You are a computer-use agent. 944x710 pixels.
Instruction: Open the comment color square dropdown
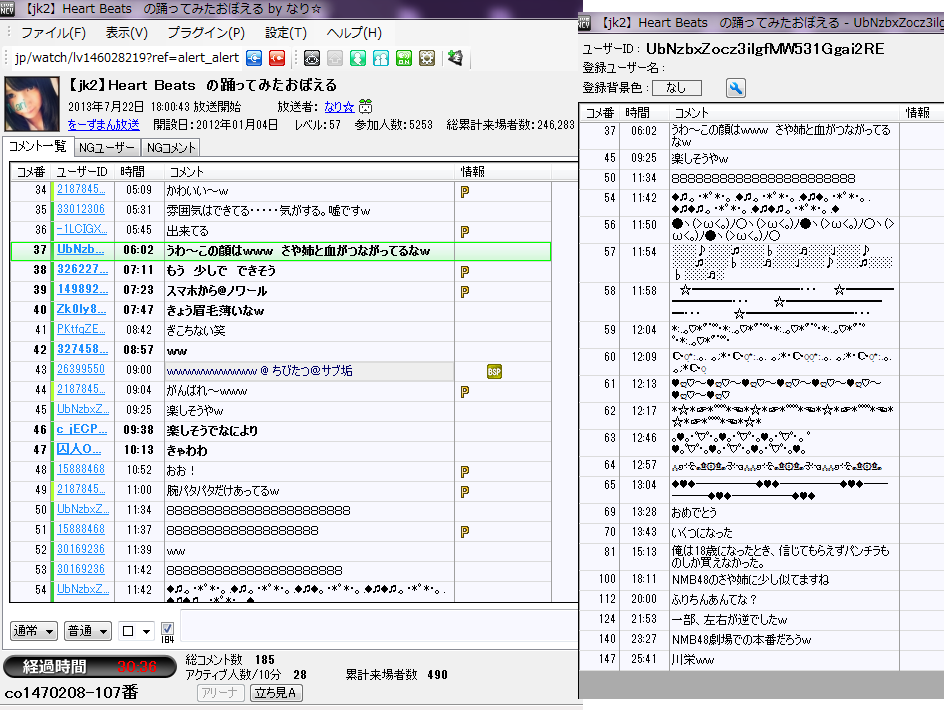click(135, 631)
